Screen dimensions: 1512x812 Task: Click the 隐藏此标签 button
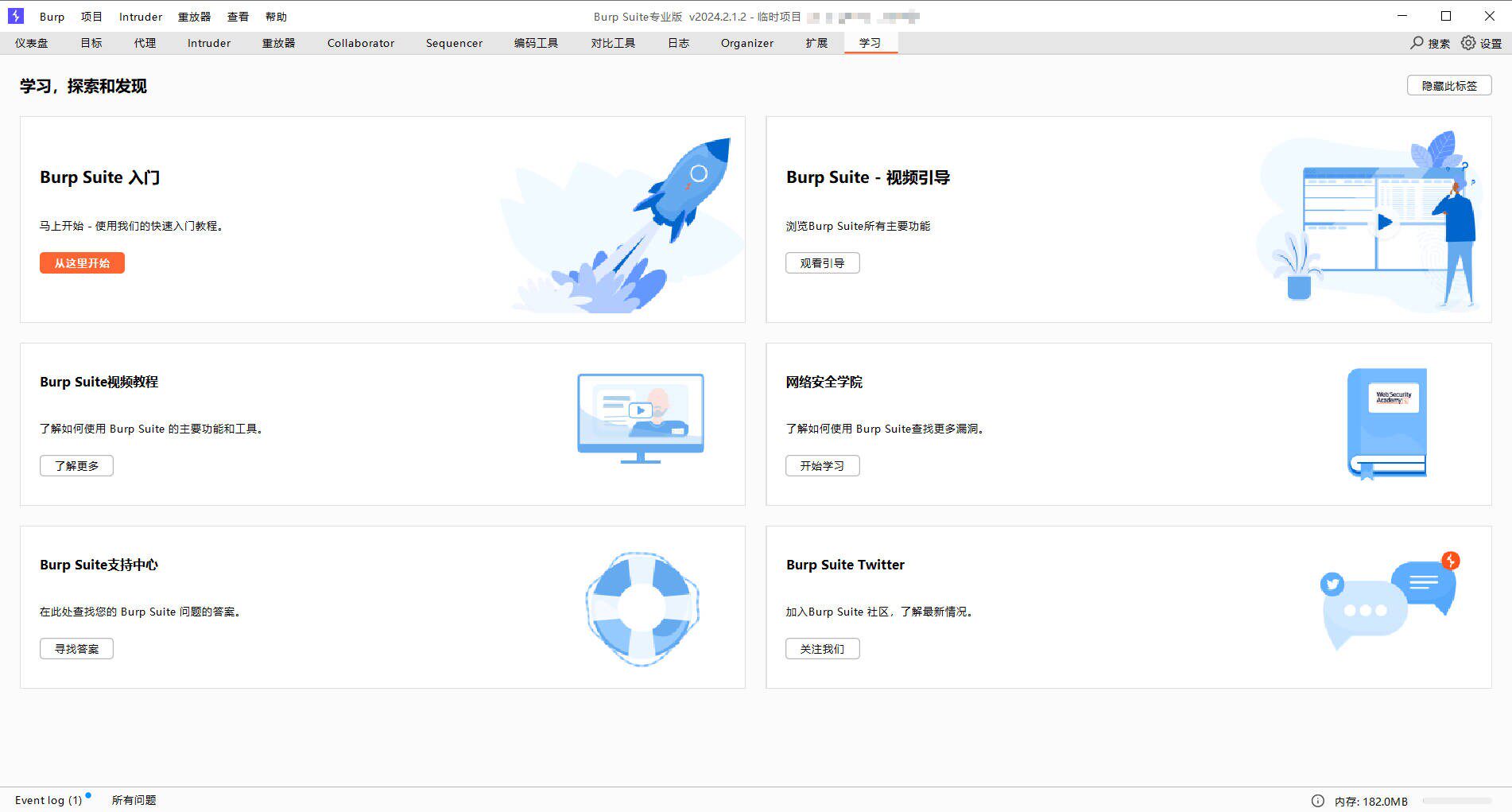[x=1449, y=86]
